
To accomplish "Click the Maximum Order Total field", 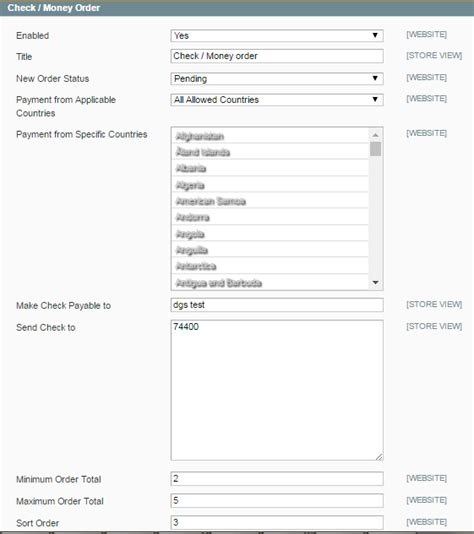I will 277,501.
